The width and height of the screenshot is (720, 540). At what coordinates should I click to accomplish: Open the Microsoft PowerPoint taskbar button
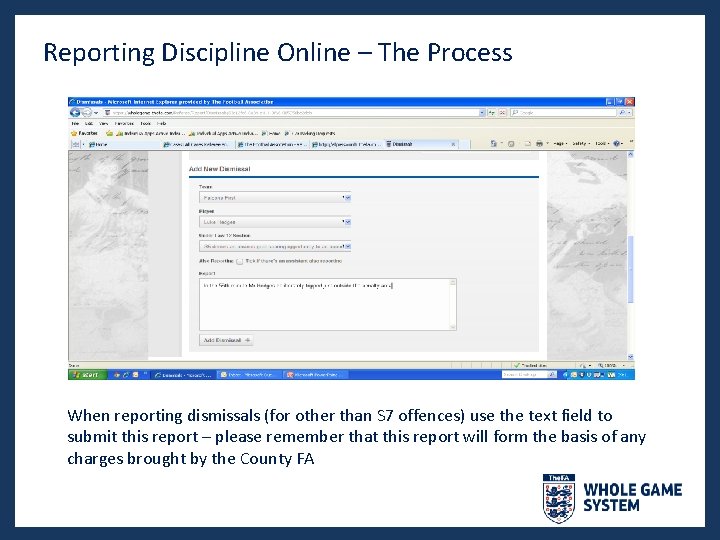click(x=316, y=375)
